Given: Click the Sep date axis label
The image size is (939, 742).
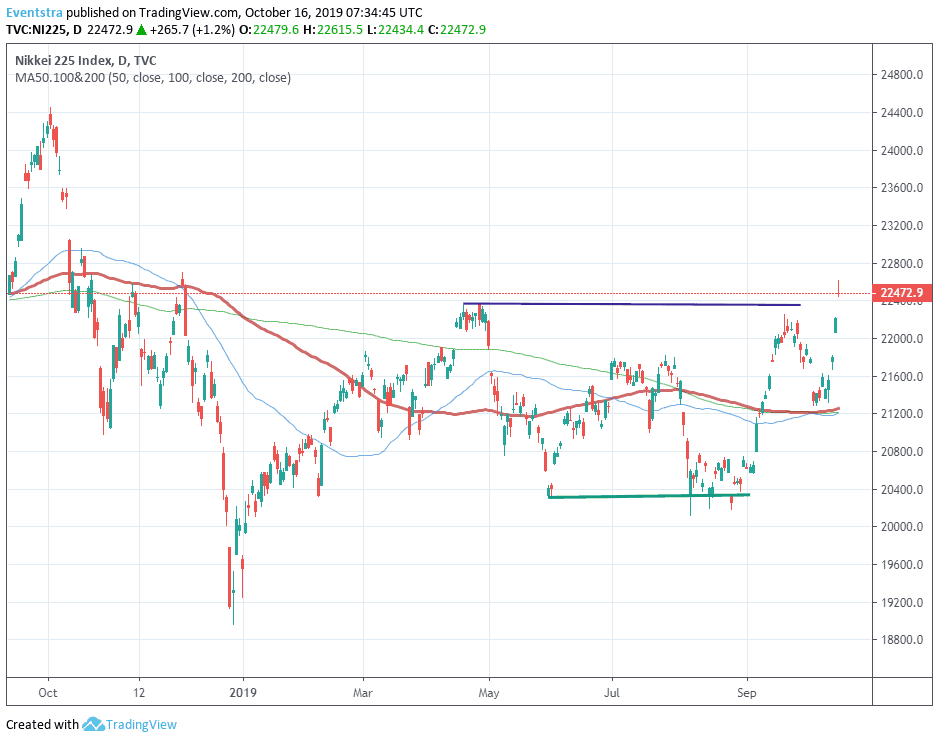Looking at the screenshot, I should tap(747, 693).
